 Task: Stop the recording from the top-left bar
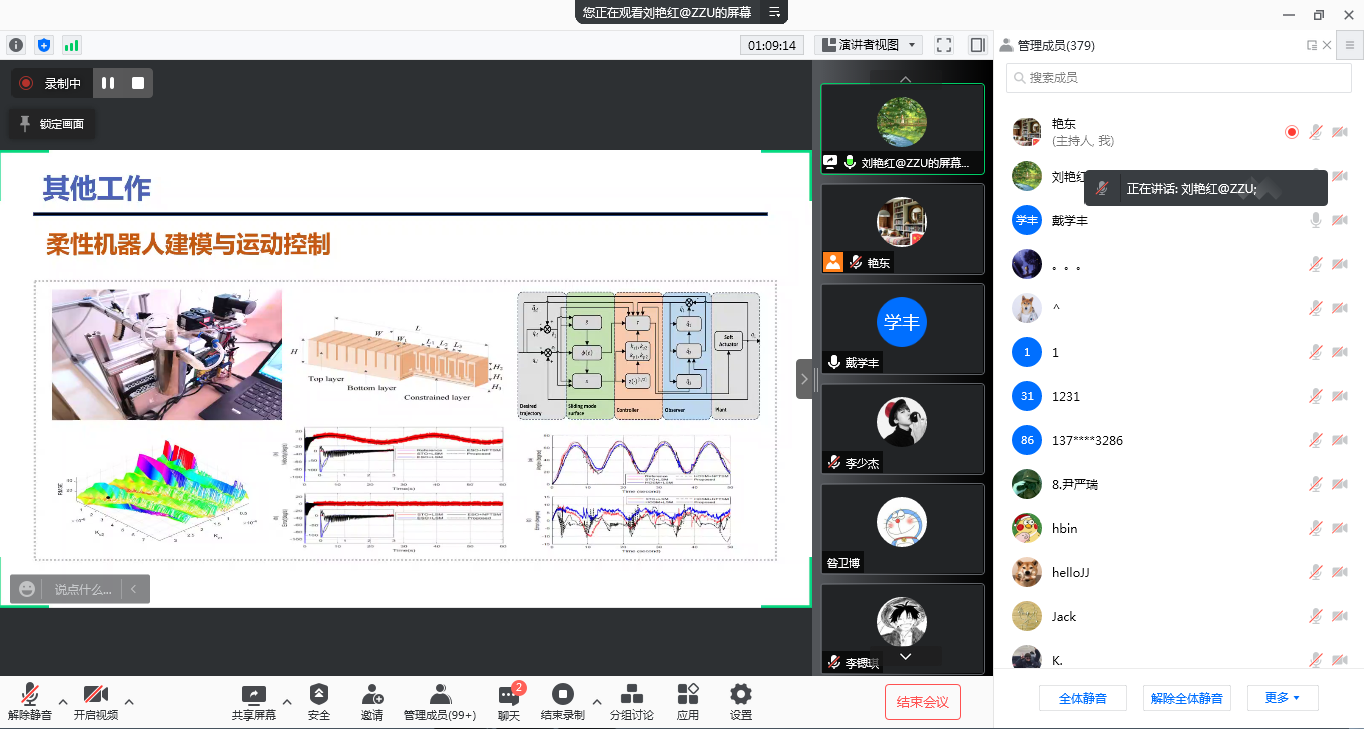click(138, 83)
